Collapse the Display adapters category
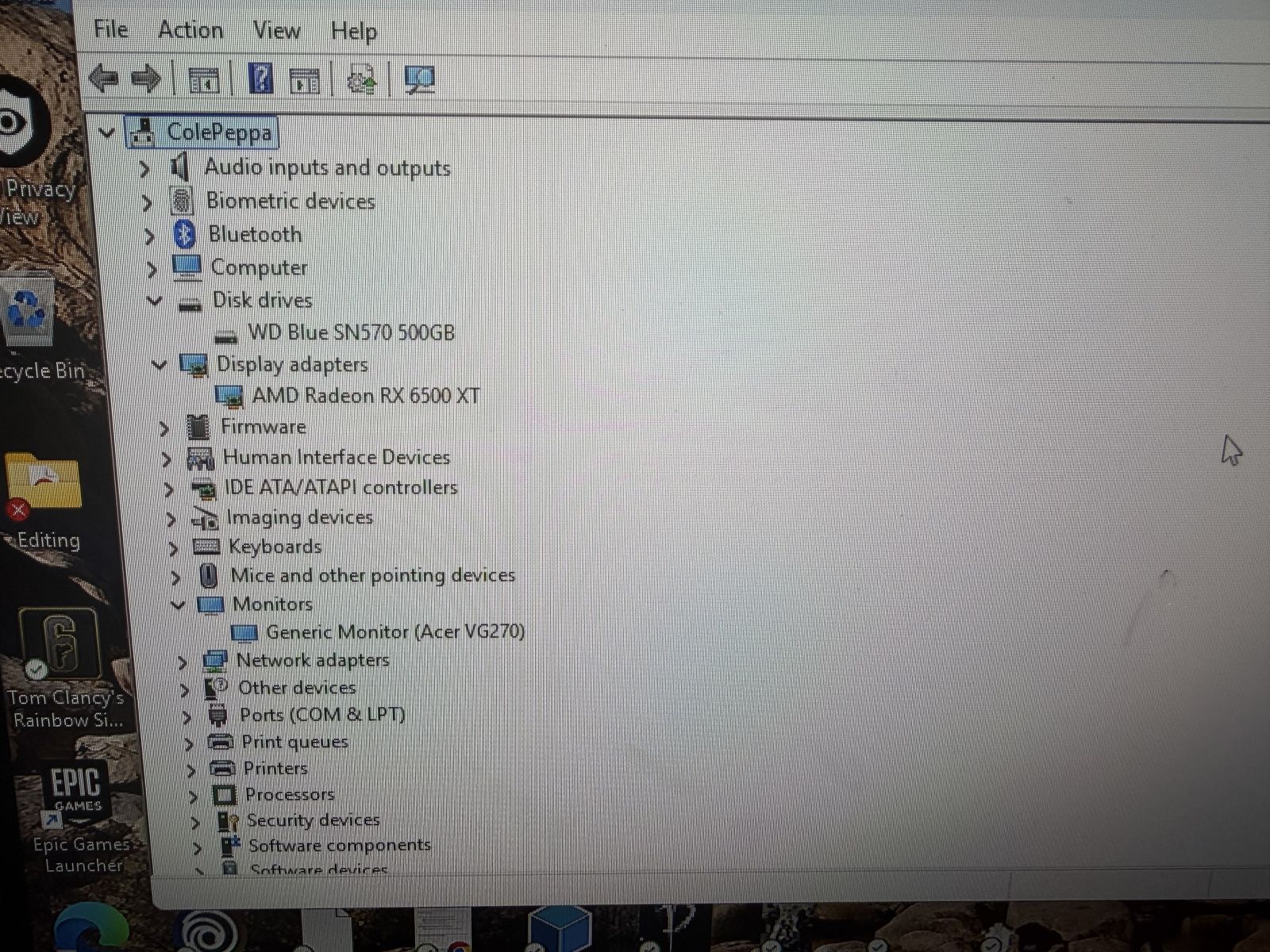This screenshot has width=1270, height=952. point(160,364)
